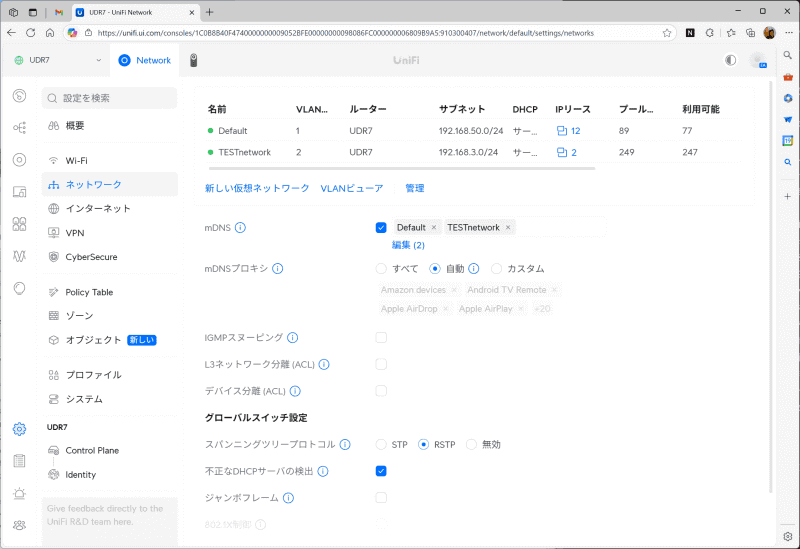Open the alarm siren icon in left rail
This screenshot has width=800, height=549.
click(x=19, y=493)
